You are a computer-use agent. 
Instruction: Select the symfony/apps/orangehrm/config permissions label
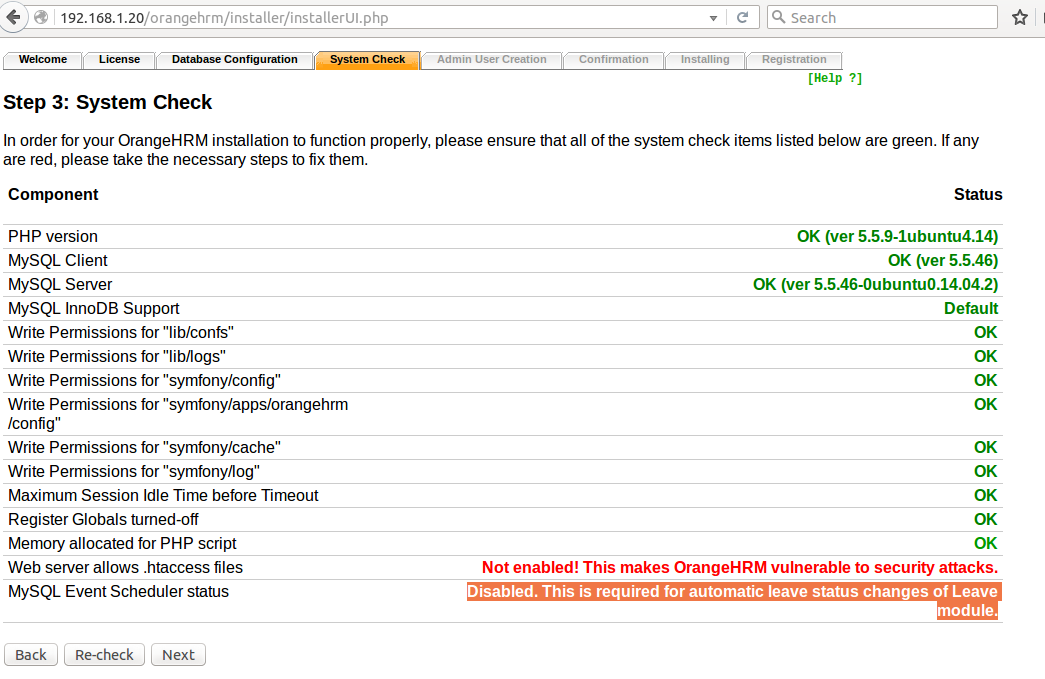click(178, 414)
